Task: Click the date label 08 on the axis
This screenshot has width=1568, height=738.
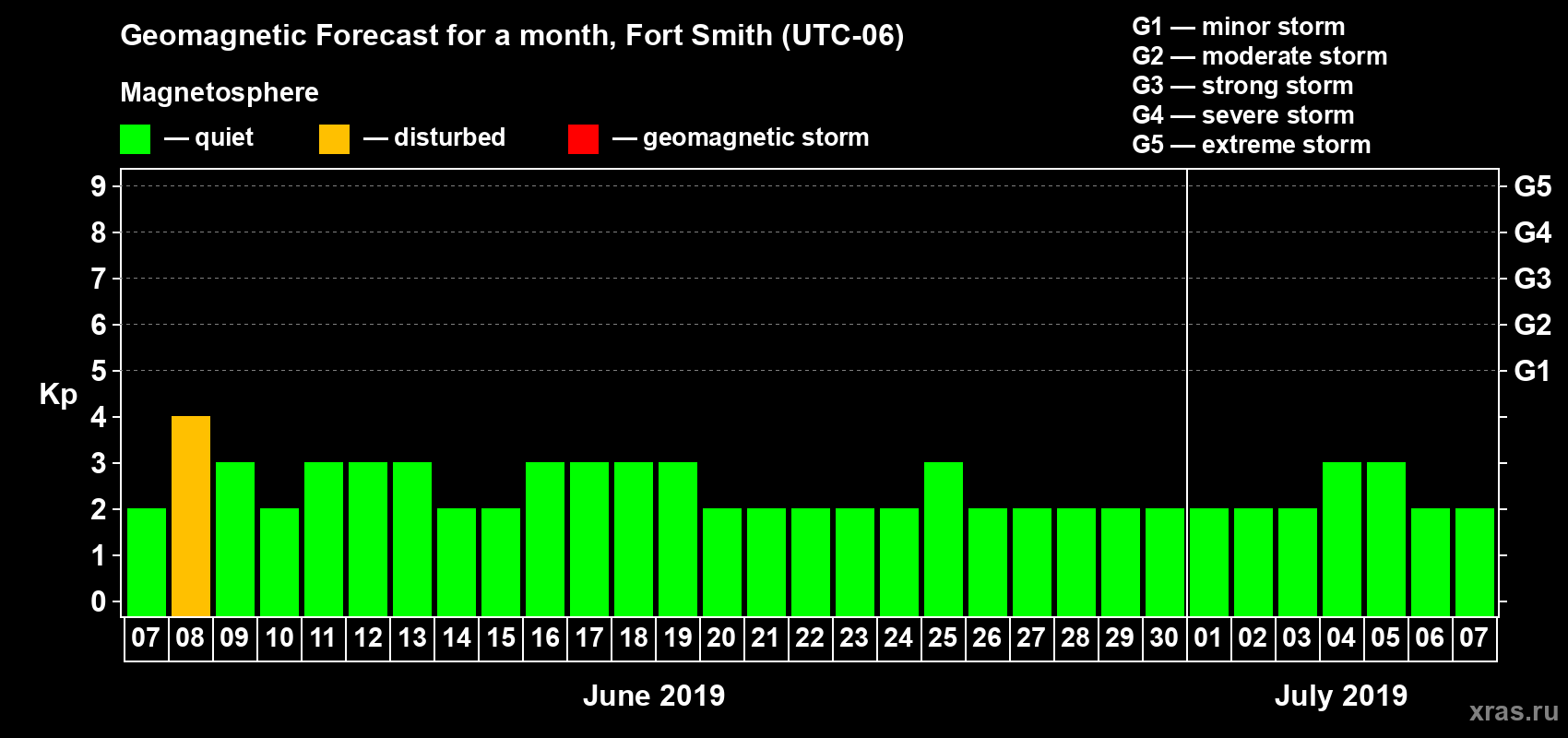Action: point(190,637)
